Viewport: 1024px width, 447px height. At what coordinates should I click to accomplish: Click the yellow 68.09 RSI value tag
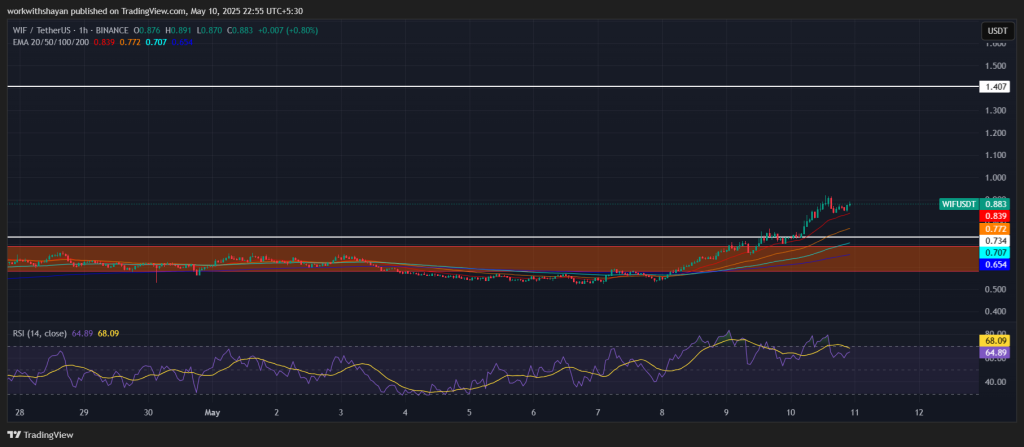click(996, 342)
